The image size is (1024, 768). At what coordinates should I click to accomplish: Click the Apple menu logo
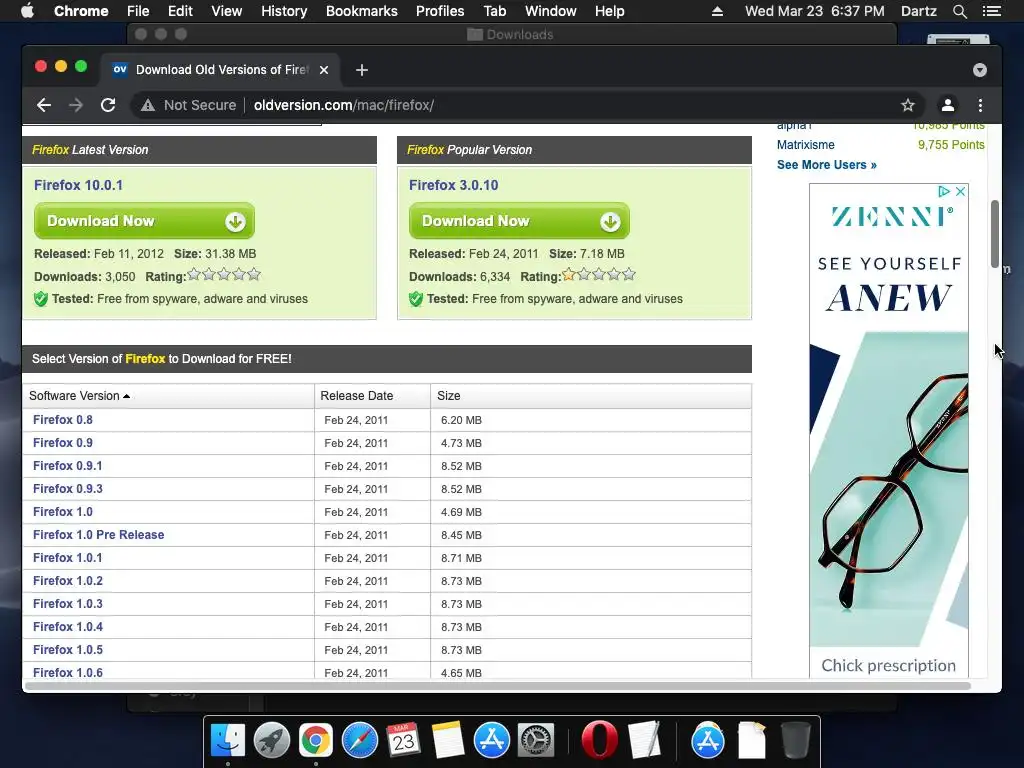[x=27, y=11]
